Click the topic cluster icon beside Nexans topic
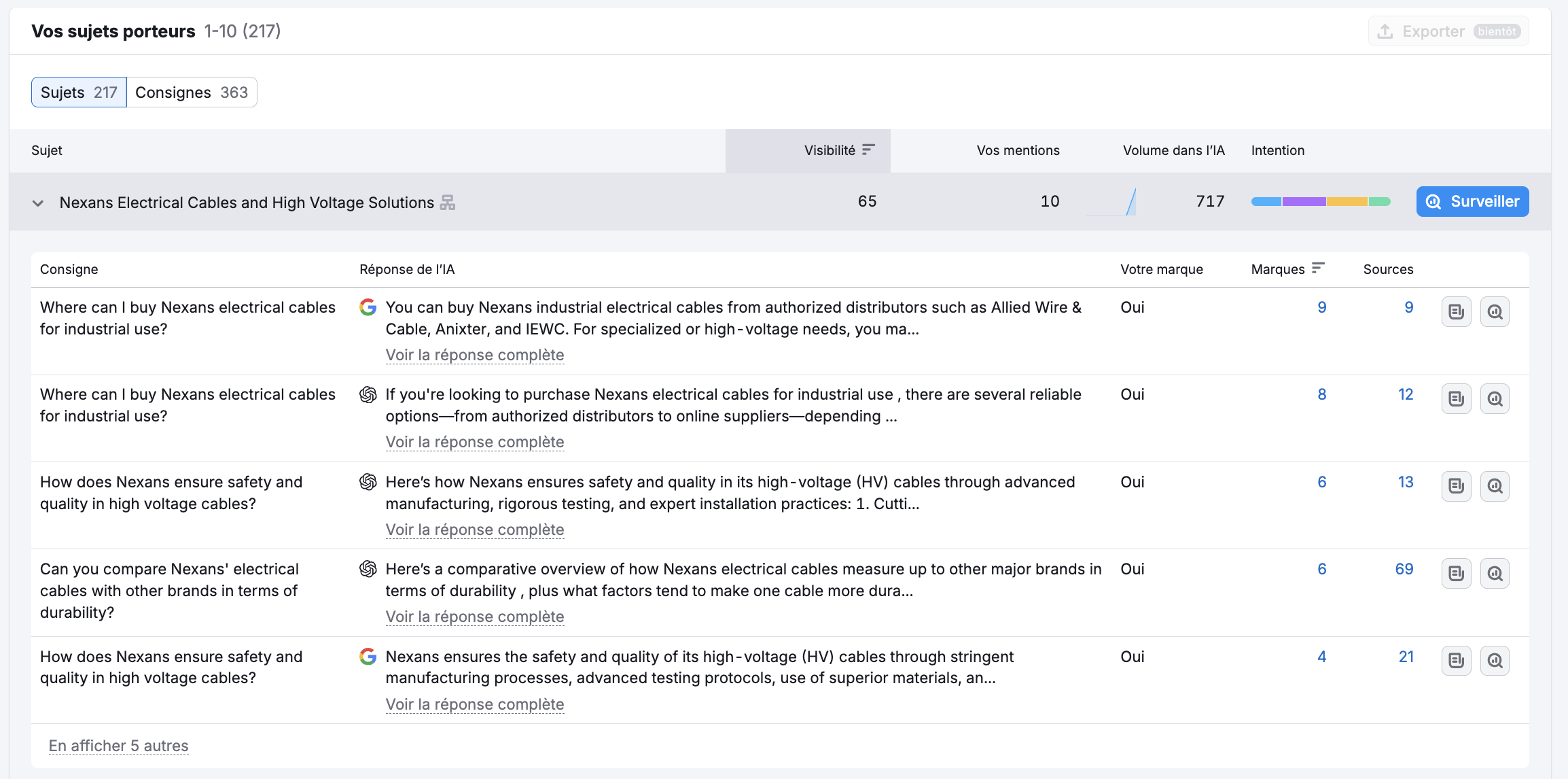 pyautogui.click(x=447, y=203)
